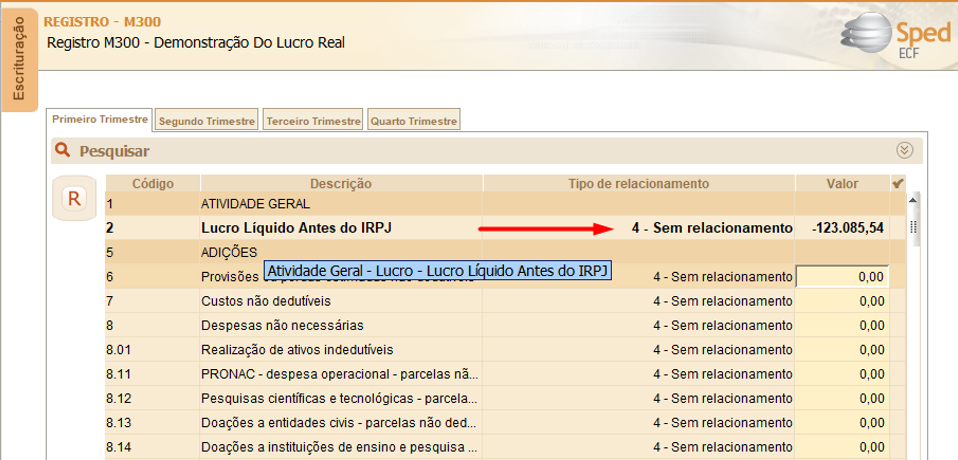Select Pesquisas científicas e tecnológicas row

coord(505,398)
